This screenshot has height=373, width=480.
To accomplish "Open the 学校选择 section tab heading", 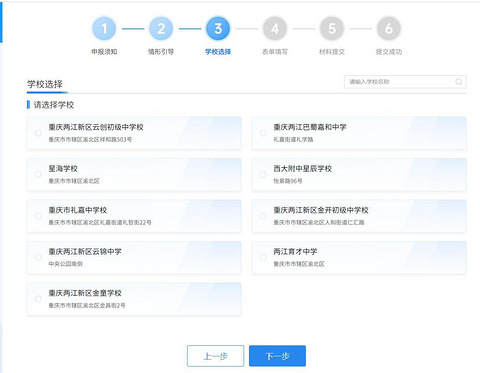I will tap(45, 84).
